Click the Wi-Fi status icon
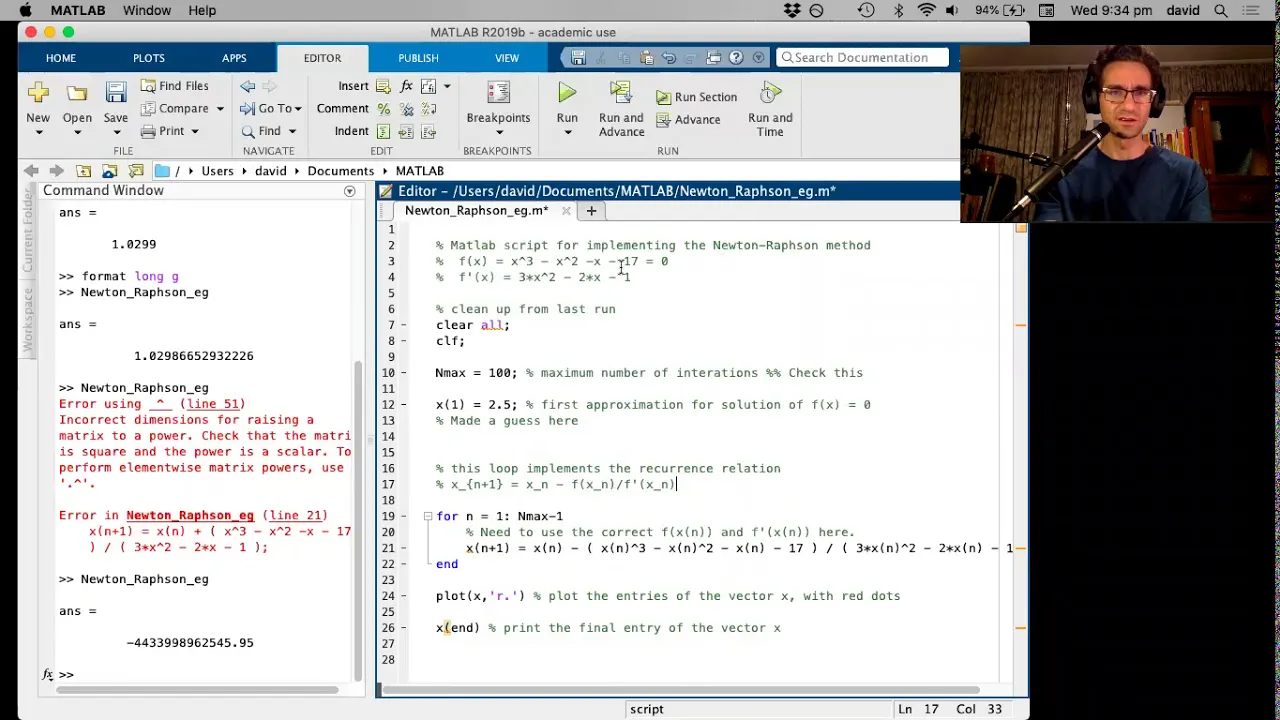This screenshot has height=720, width=1280. (x=927, y=10)
